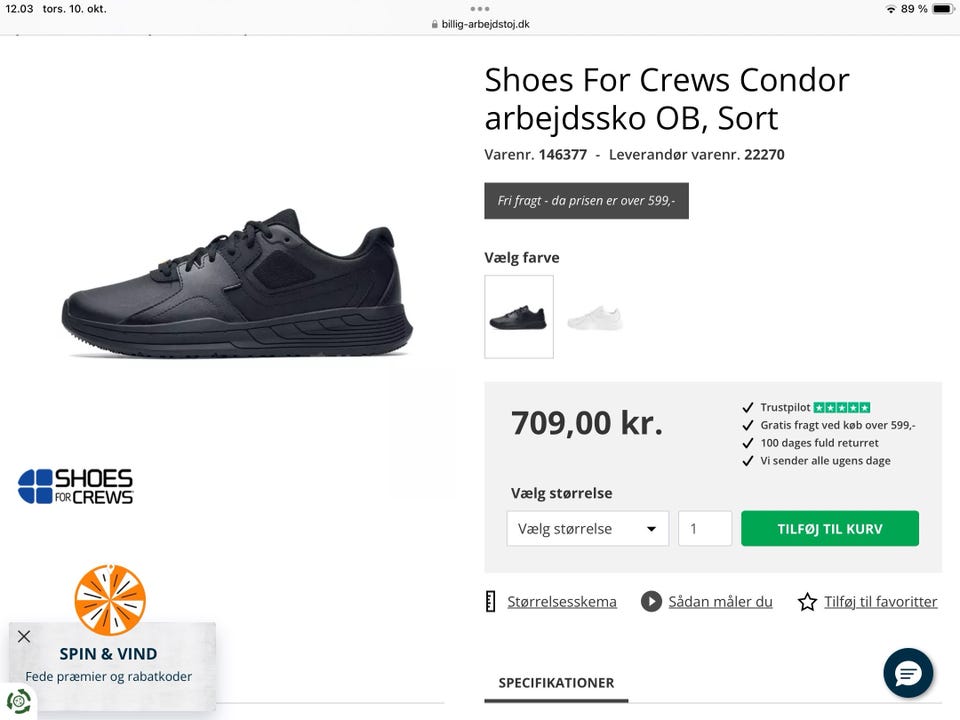The image size is (960, 720).
Task: Select the black shoe color option
Action: pyautogui.click(x=518, y=317)
